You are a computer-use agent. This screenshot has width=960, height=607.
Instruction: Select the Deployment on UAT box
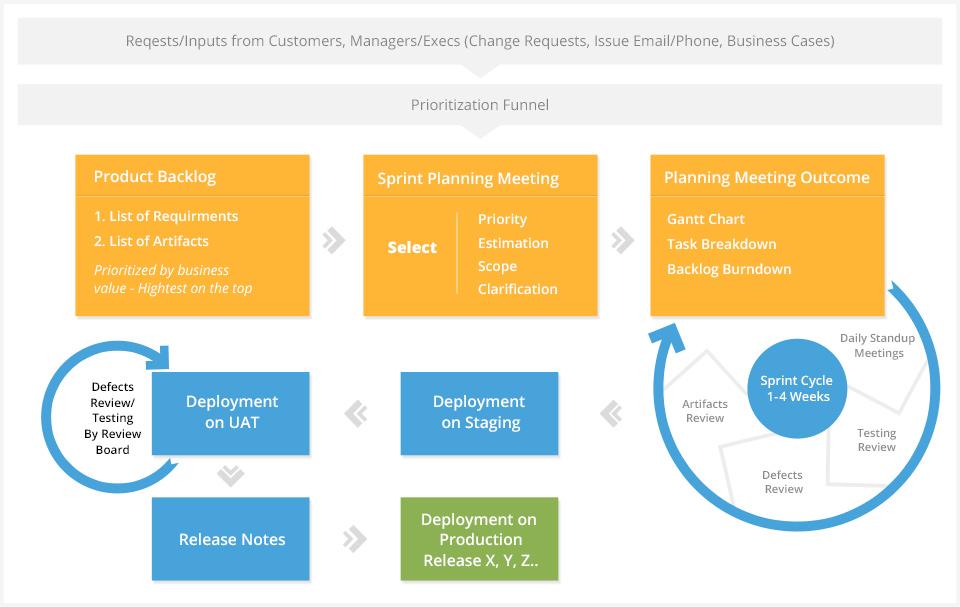coord(231,413)
